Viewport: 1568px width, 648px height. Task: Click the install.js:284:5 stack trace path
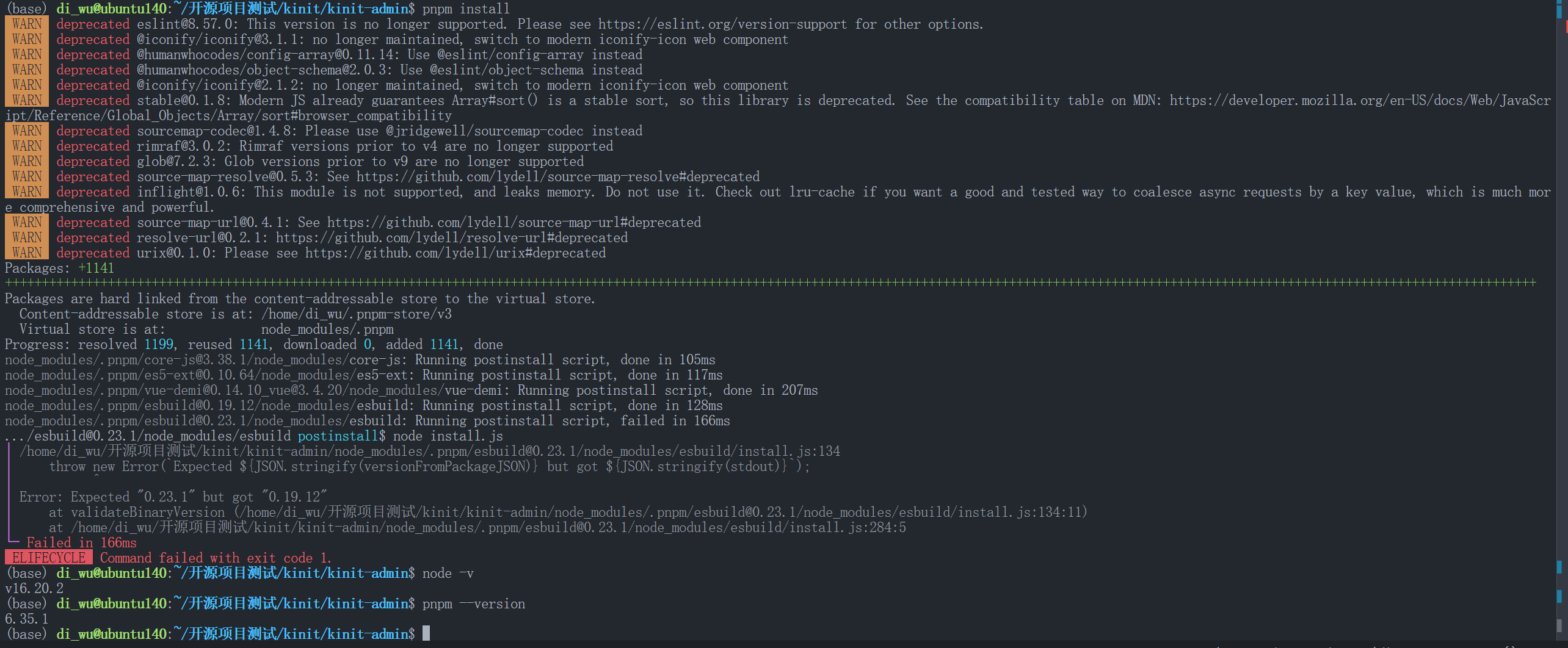pyautogui.click(x=488, y=528)
